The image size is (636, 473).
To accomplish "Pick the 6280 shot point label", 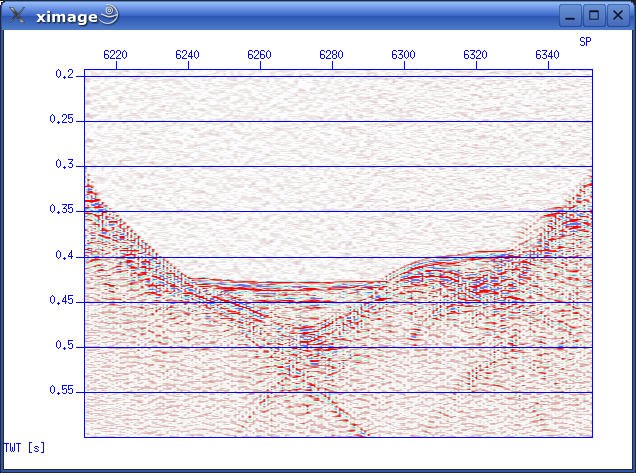I will point(331,55).
